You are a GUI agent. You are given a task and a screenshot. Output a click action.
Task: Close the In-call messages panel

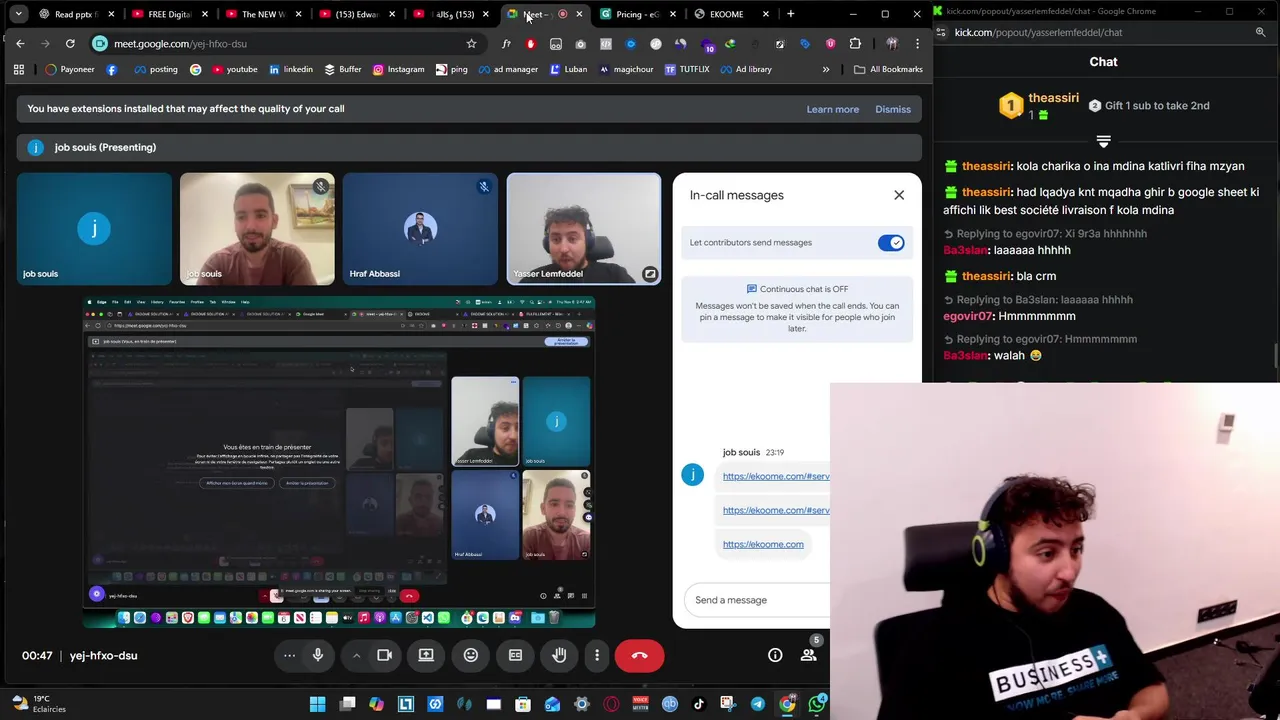click(899, 195)
